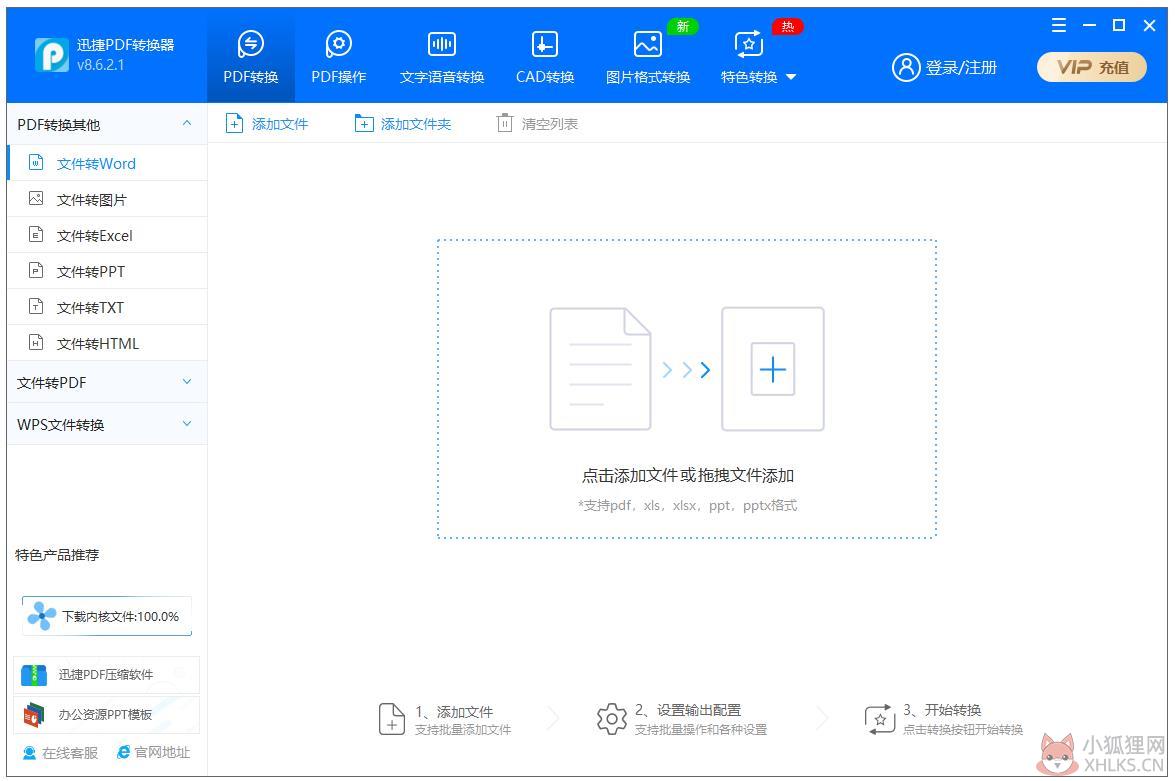Click the 添加文件 toolbar label
This screenshot has width=1175, height=781.
(x=280, y=124)
